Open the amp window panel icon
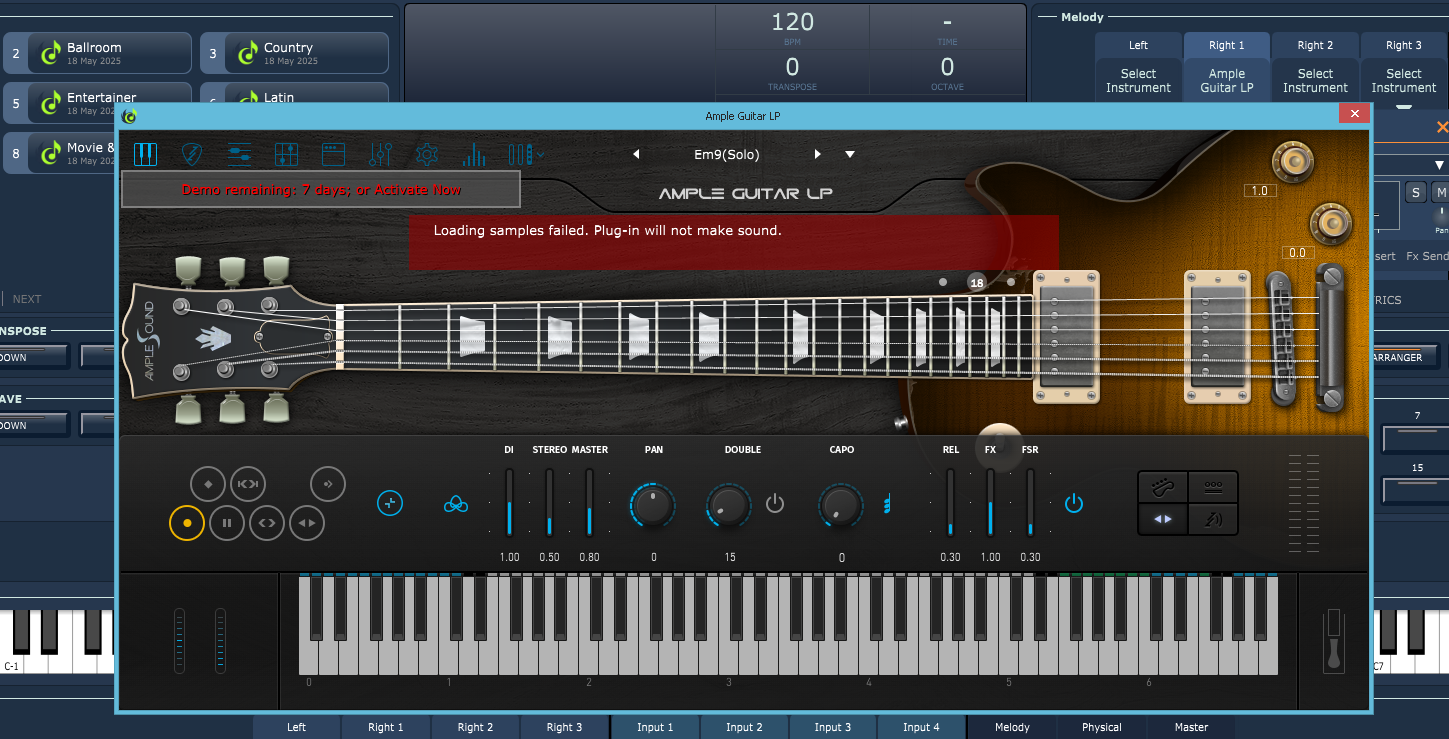The width and height of the screenshot is (1449, 739). 333,154
